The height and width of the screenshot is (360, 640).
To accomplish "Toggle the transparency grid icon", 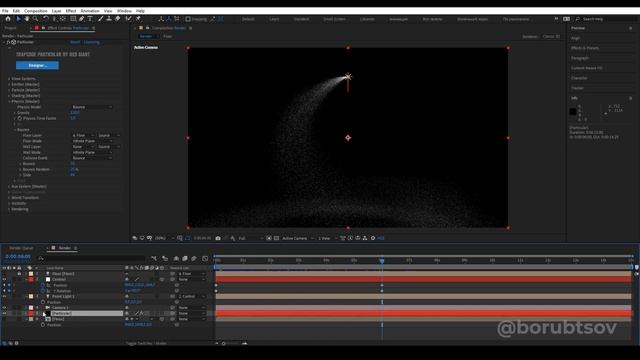I will coord(276,238).
